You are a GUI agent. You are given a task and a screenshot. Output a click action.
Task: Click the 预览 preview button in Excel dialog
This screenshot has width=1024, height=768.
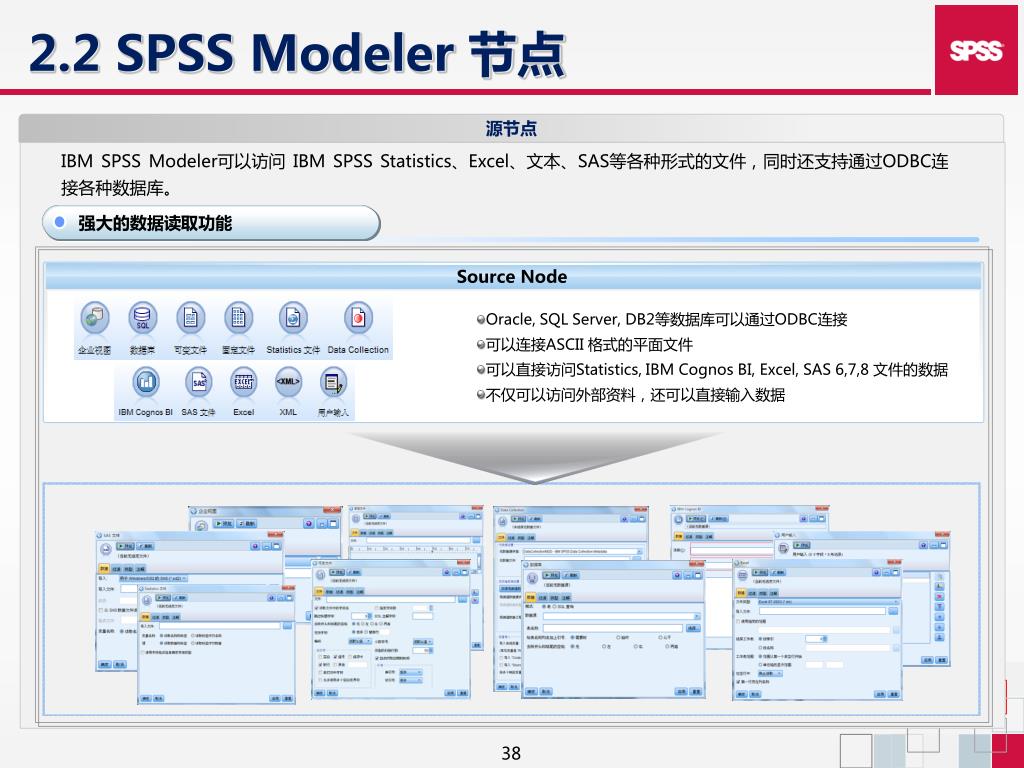pos(760,573)
